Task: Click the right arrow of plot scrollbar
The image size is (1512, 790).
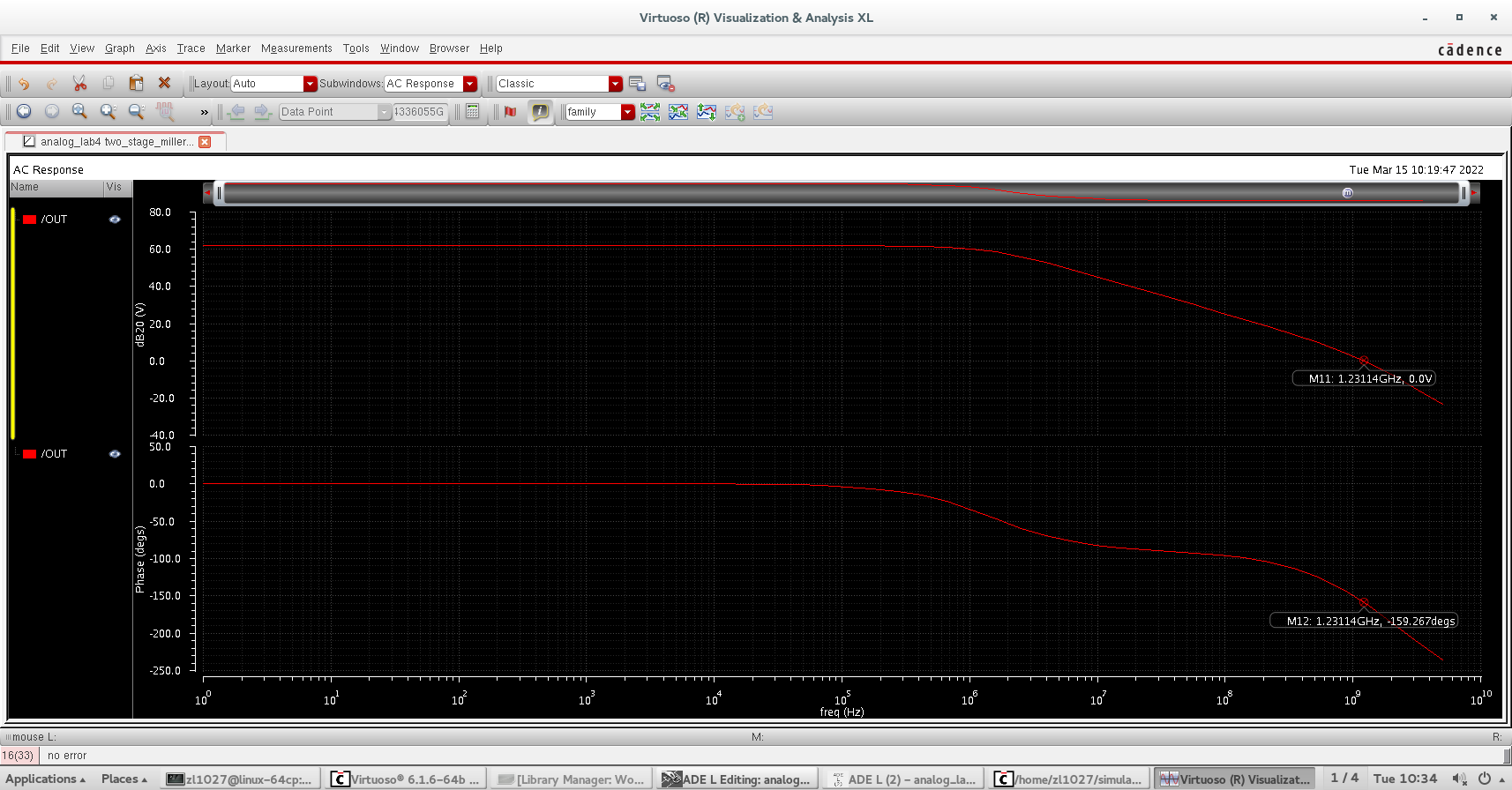Action: [x=1474, y=193]
